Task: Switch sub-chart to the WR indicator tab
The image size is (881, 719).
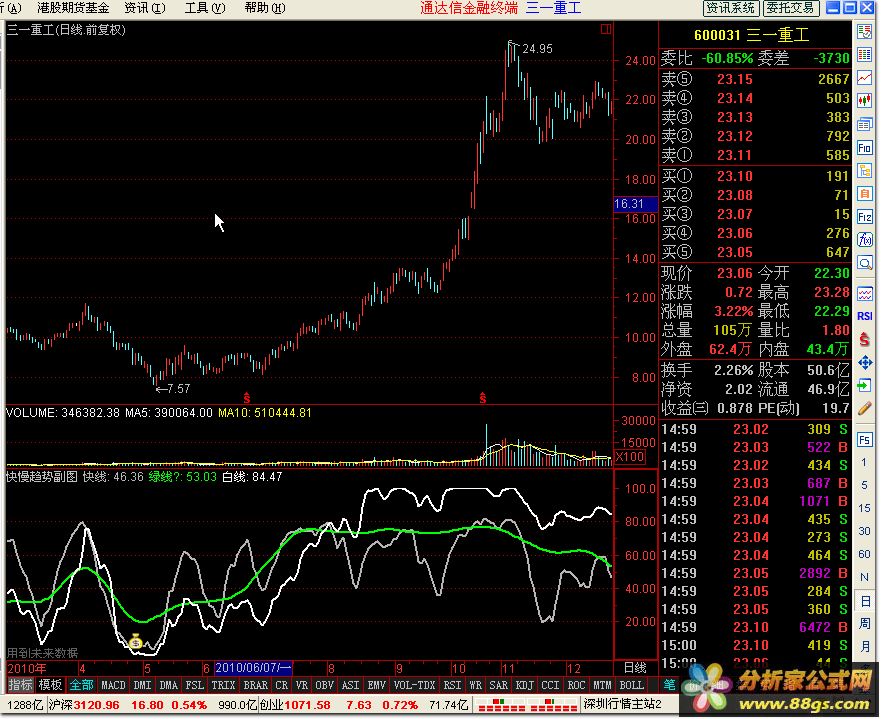Action: pyautogui.click(x=475, y=685)
